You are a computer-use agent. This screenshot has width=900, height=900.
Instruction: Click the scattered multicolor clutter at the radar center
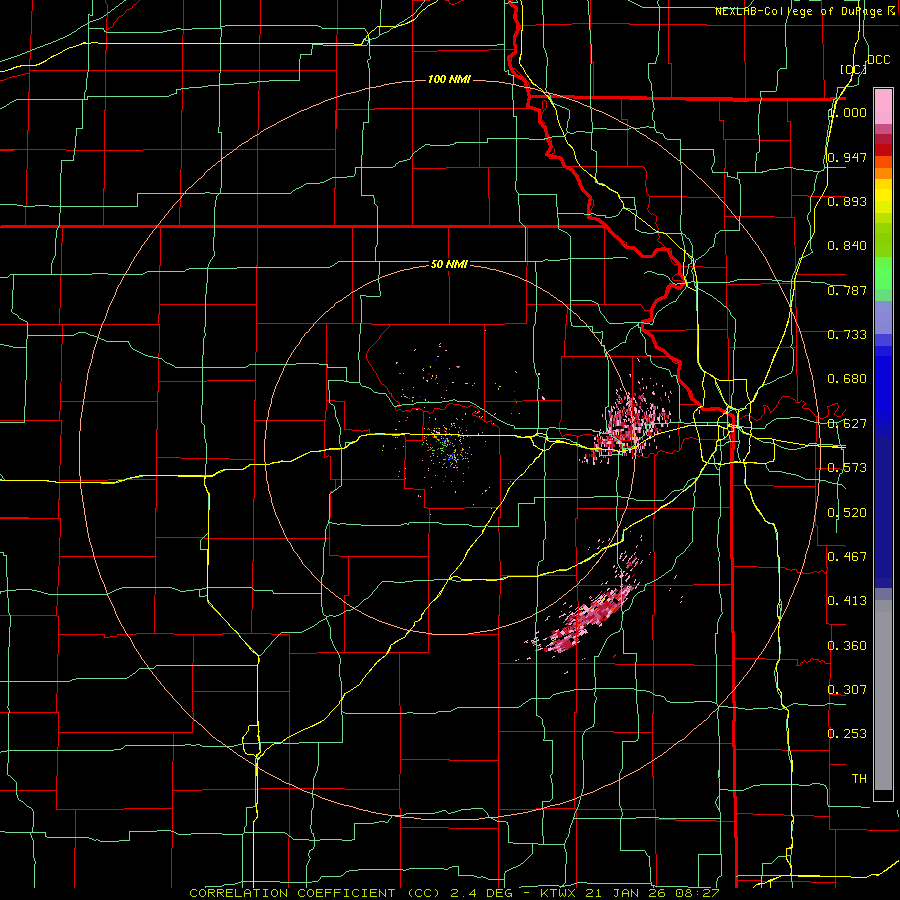(448, 445)
